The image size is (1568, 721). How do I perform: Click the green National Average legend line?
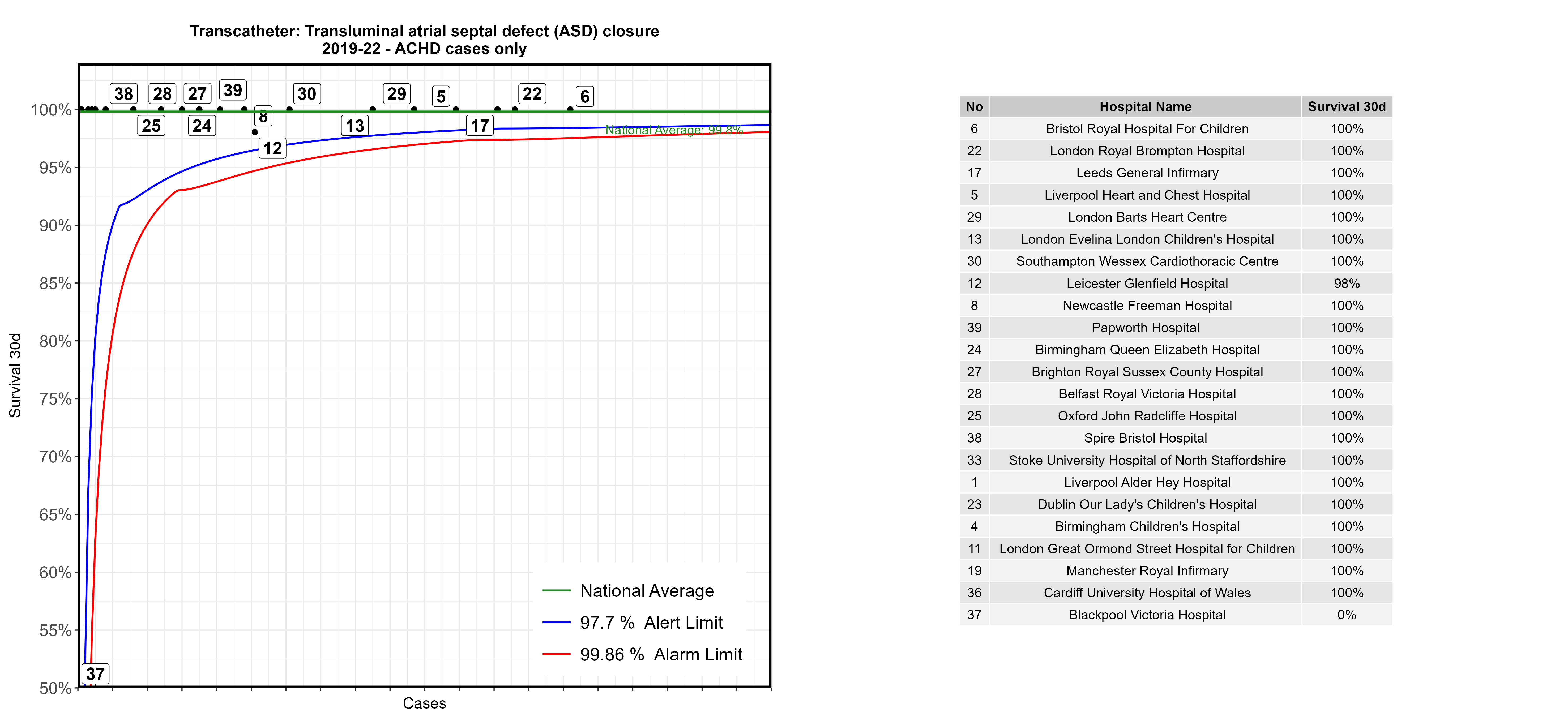(x=556, y=590)
